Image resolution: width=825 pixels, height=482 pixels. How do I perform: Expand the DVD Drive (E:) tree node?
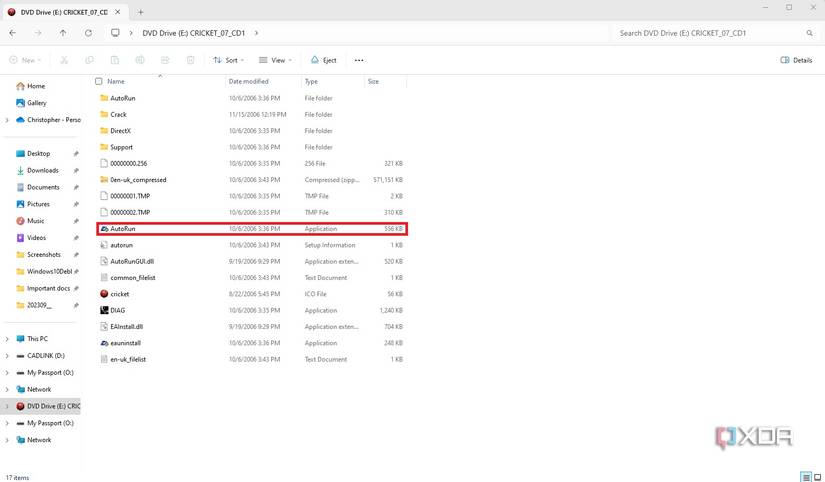[x=7, y=406]
